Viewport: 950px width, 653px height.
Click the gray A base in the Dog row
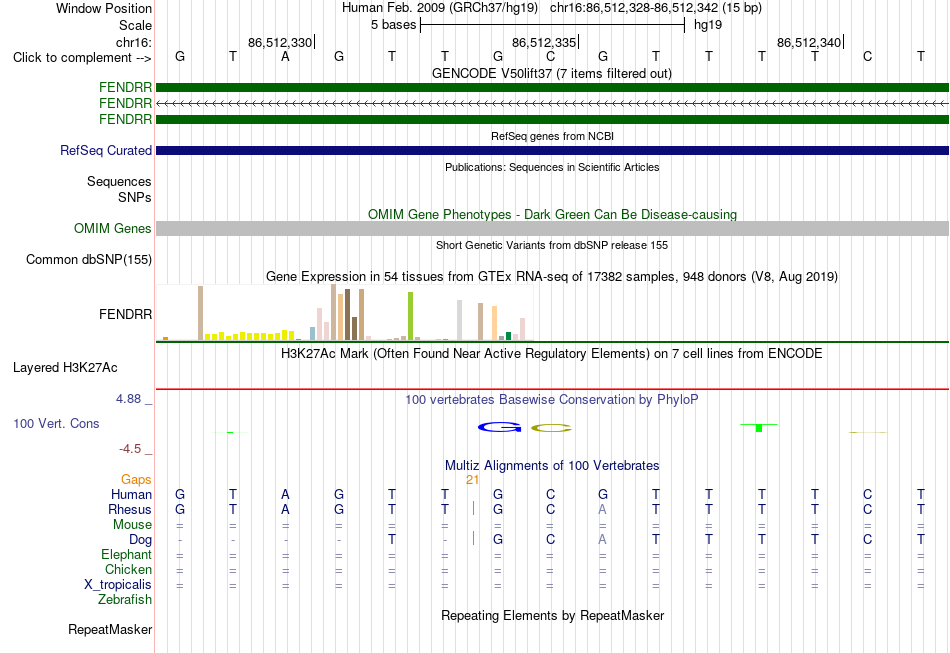point(602,539)
